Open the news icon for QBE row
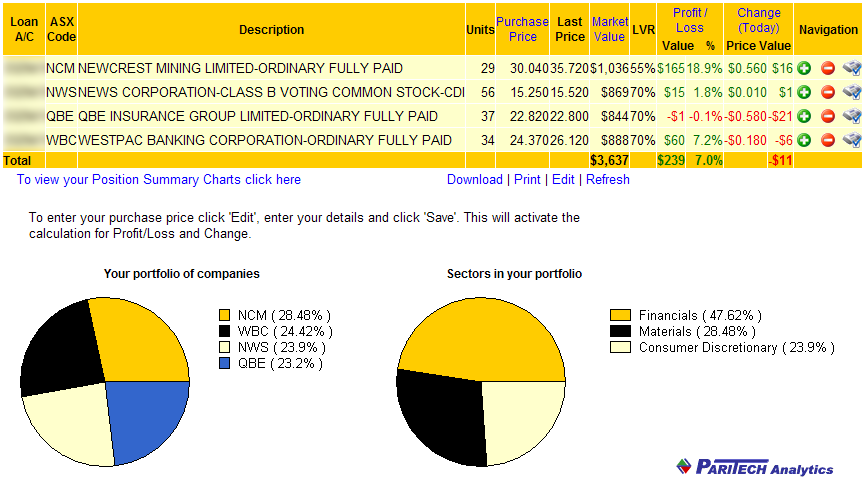The height and width of the screenshot is (481, 865). 851,116
